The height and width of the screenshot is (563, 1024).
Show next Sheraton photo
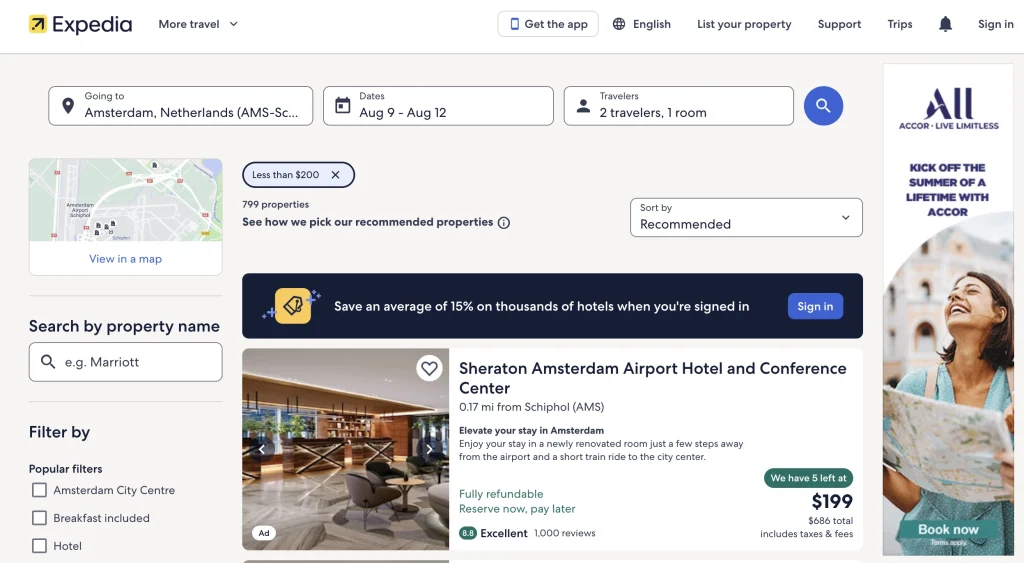tap(429, 449)
